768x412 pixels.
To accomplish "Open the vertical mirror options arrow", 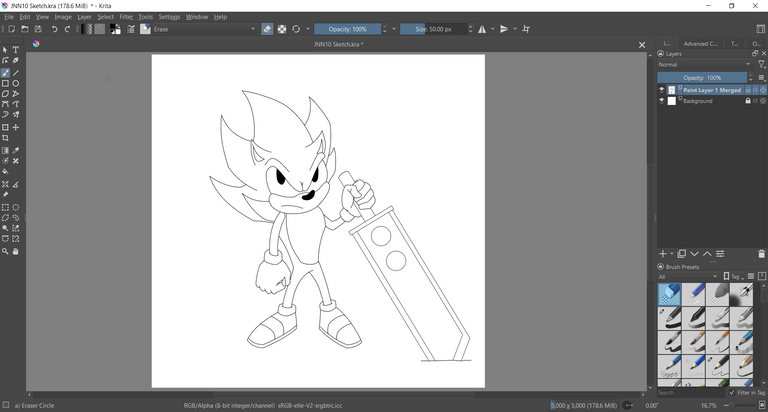I will coord(515,29).
